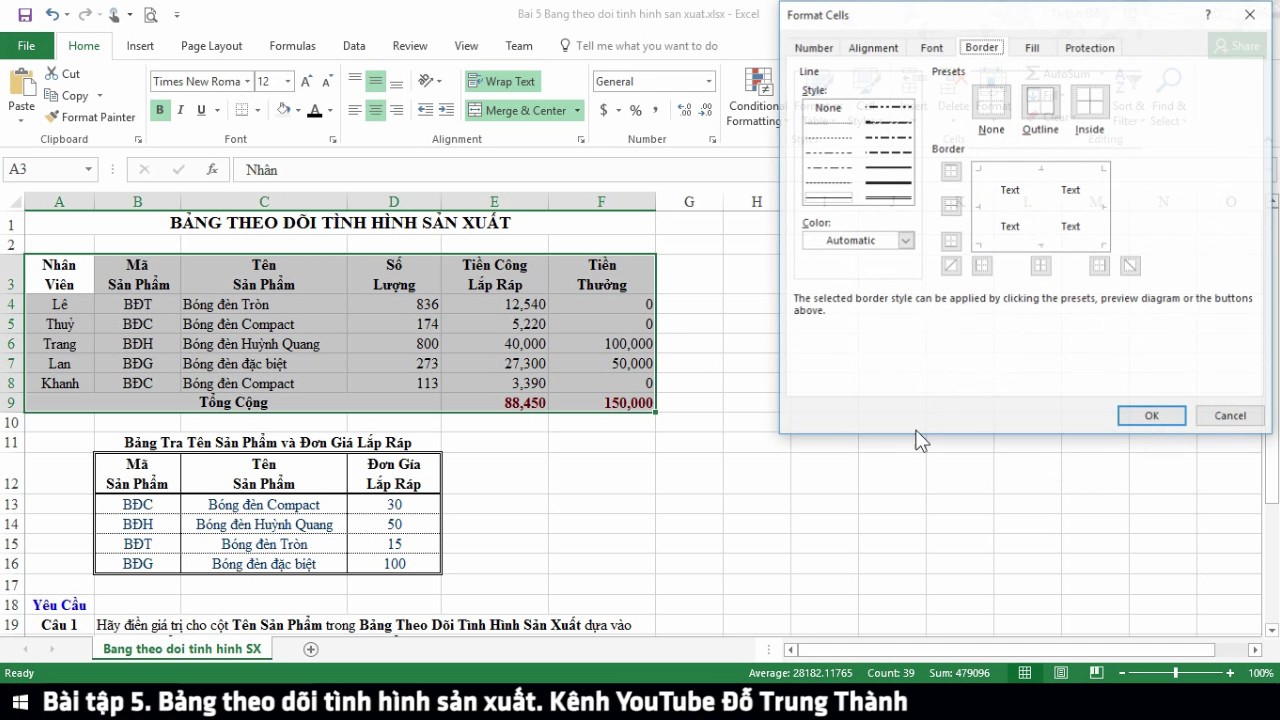Align text to the left
Screen dimensions: 1280x720
pyautogui.click(x=355, y=110)
